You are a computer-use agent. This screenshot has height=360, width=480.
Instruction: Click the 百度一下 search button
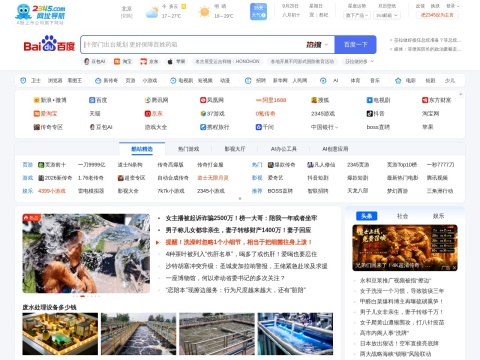(x=355, y=45)
